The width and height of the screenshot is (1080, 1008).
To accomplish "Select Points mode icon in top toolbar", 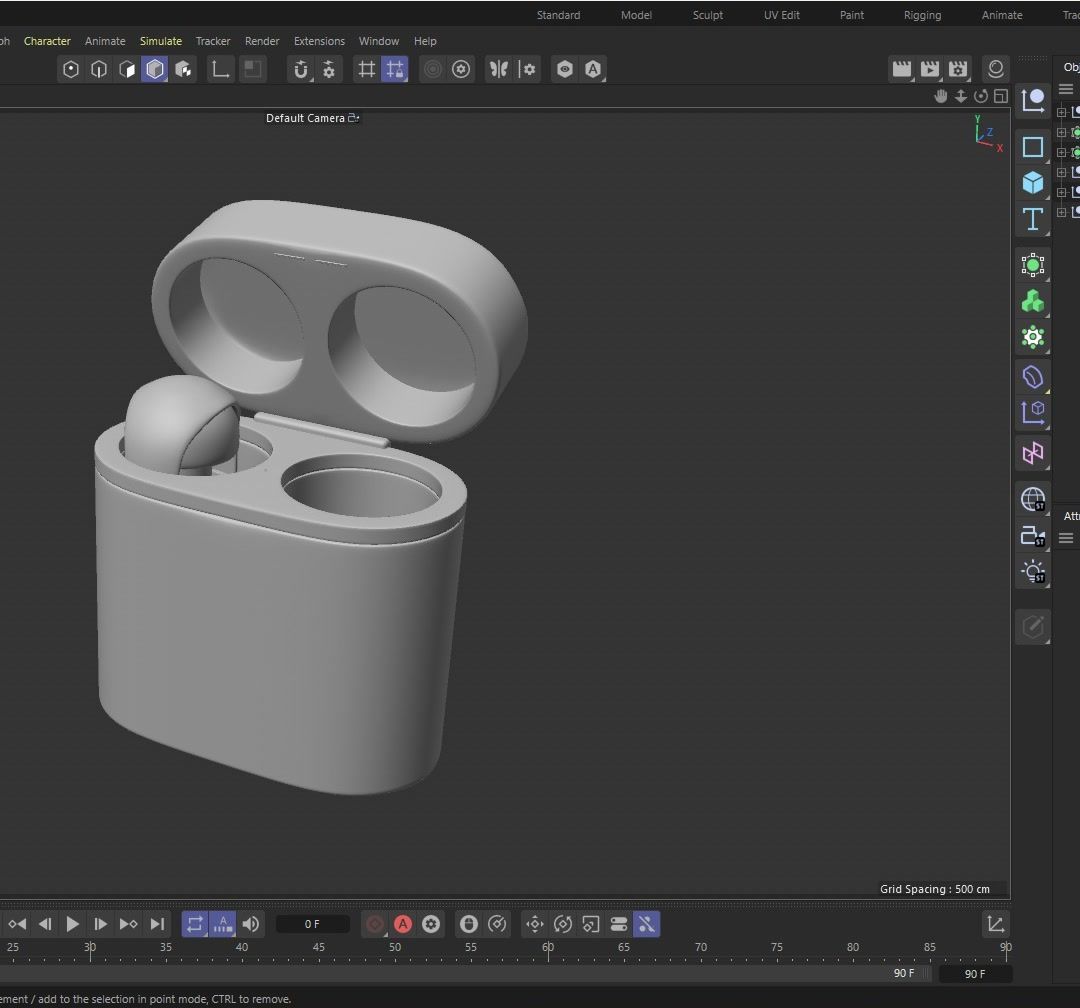I will 71,69.
